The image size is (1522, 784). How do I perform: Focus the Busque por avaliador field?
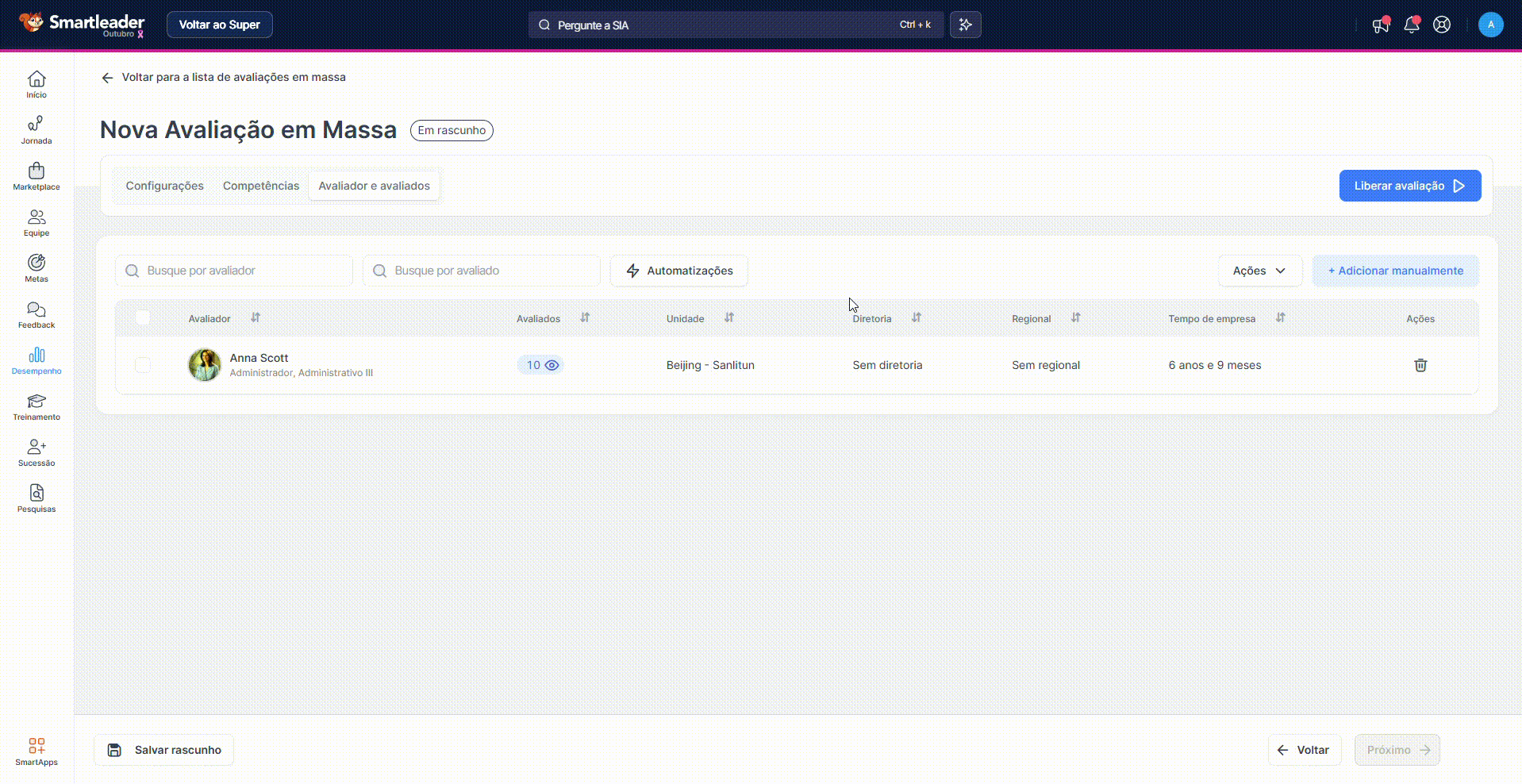tap(234, 271)
